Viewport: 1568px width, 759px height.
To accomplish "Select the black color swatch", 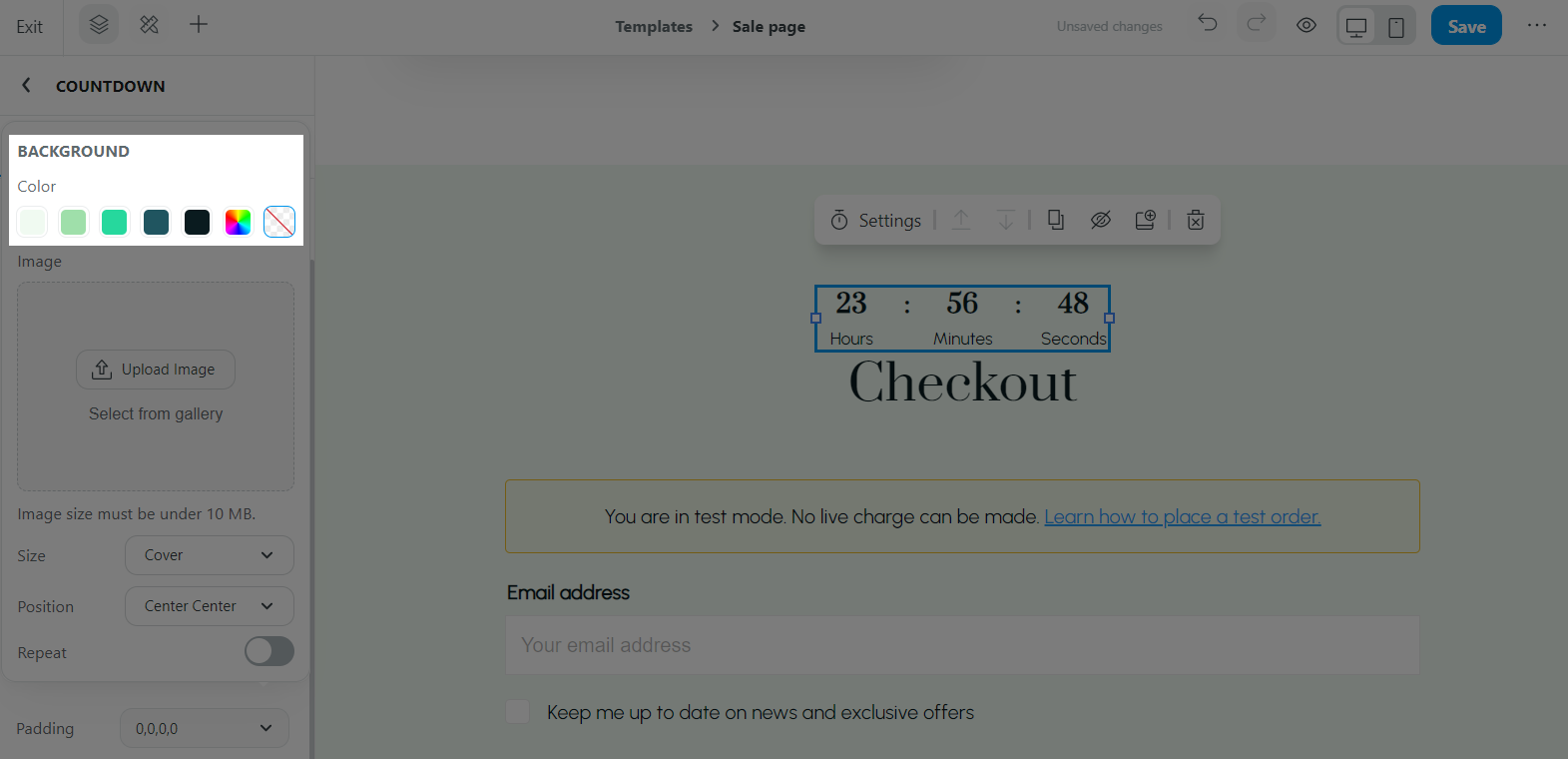I will pos(198,222).
